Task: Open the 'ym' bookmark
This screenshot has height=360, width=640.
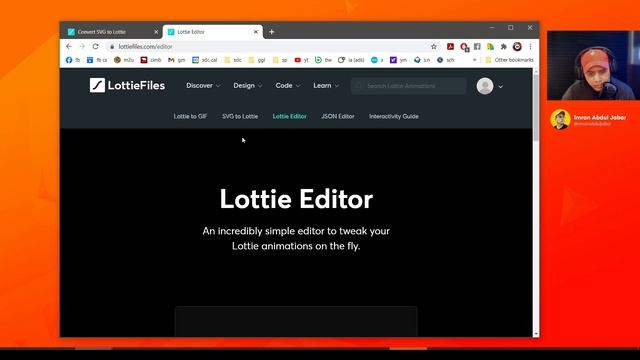Action: click(x=398, y=60)
